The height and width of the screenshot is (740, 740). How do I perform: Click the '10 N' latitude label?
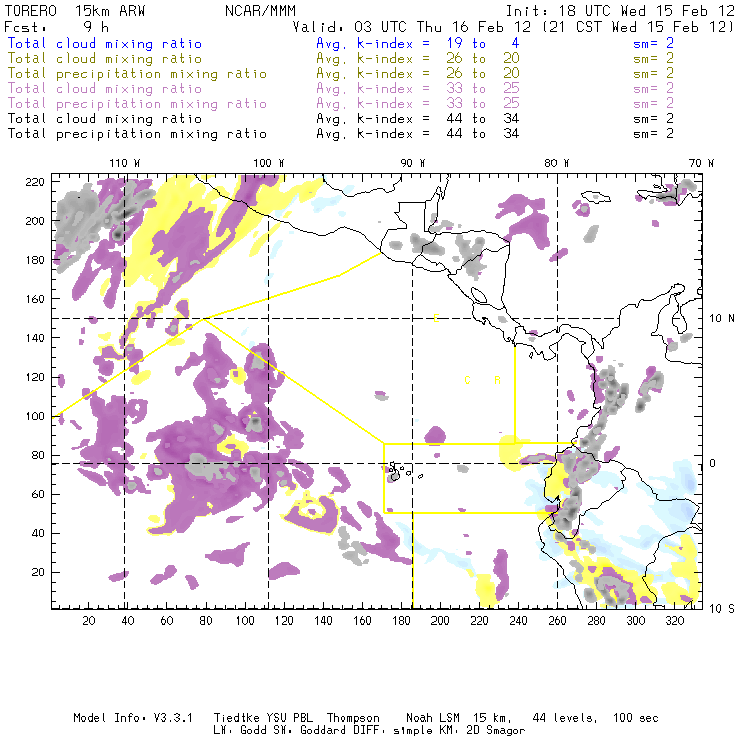click(722, 319)
